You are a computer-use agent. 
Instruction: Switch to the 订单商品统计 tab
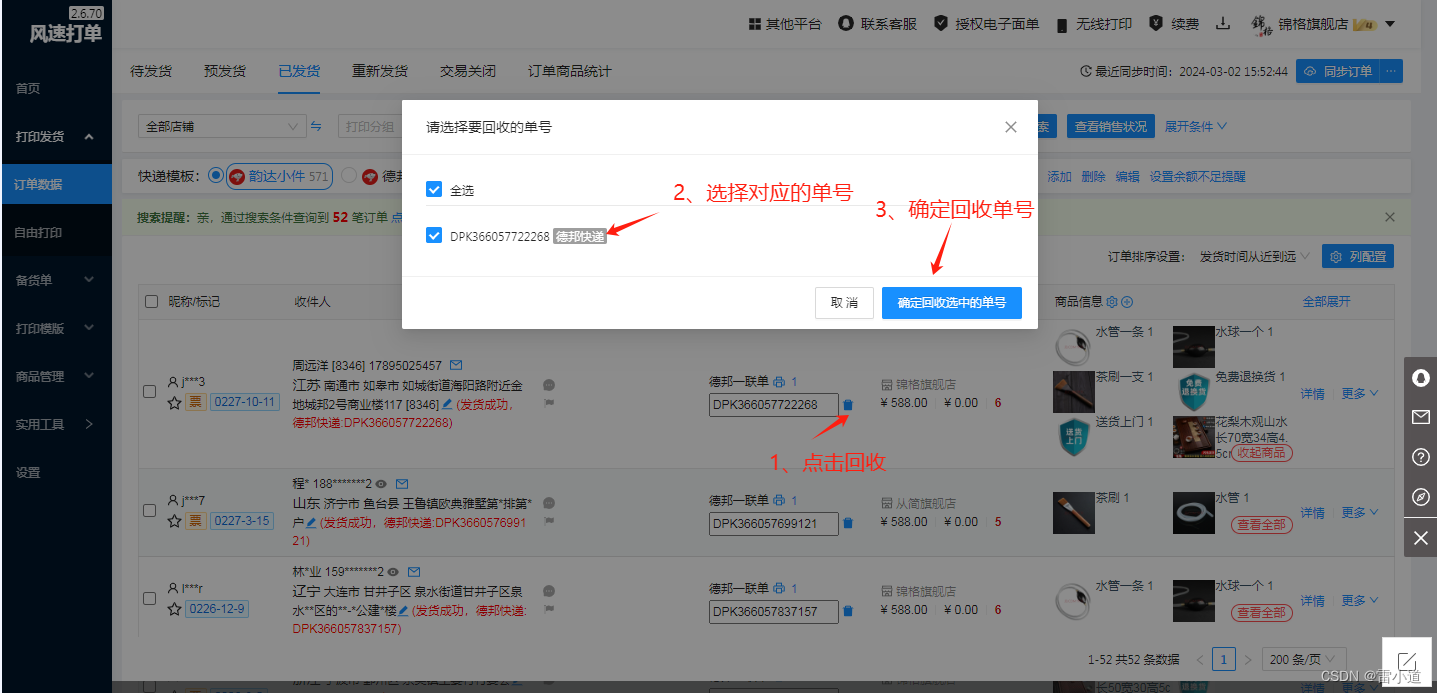(x=570, y=71)
